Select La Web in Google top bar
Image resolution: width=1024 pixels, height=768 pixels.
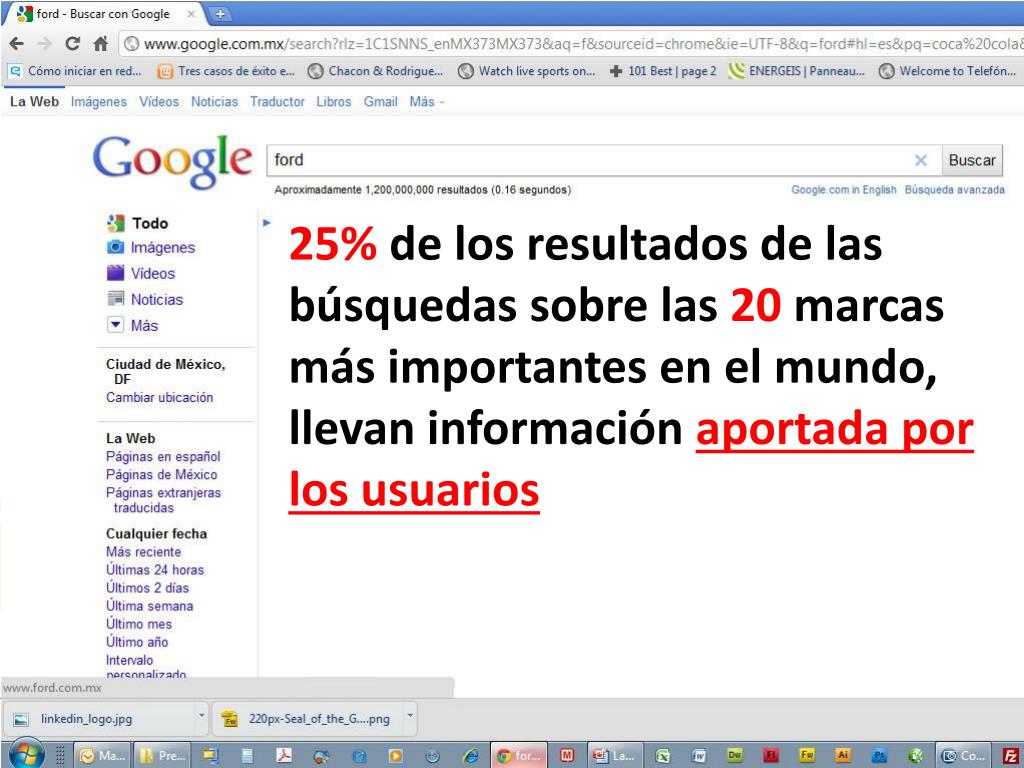[34, 102]
